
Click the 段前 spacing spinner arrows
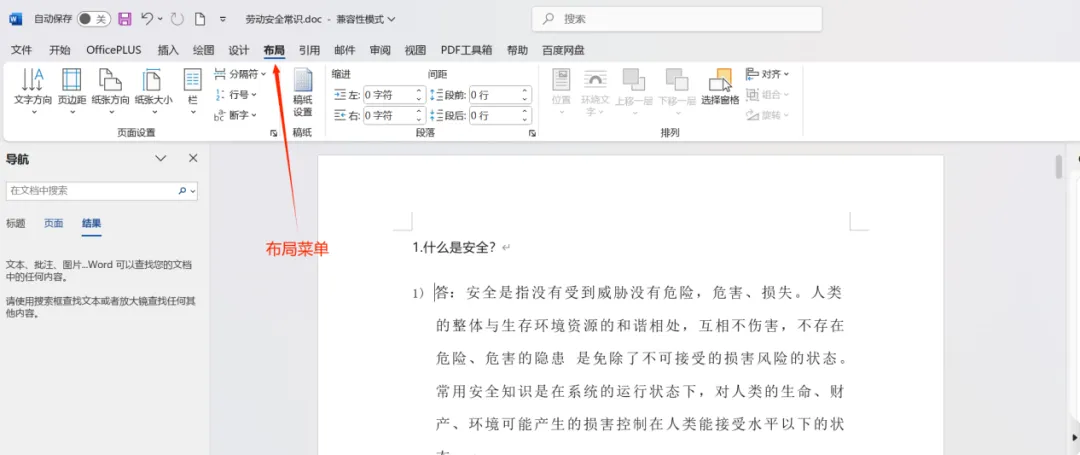(x=526, y=94)
